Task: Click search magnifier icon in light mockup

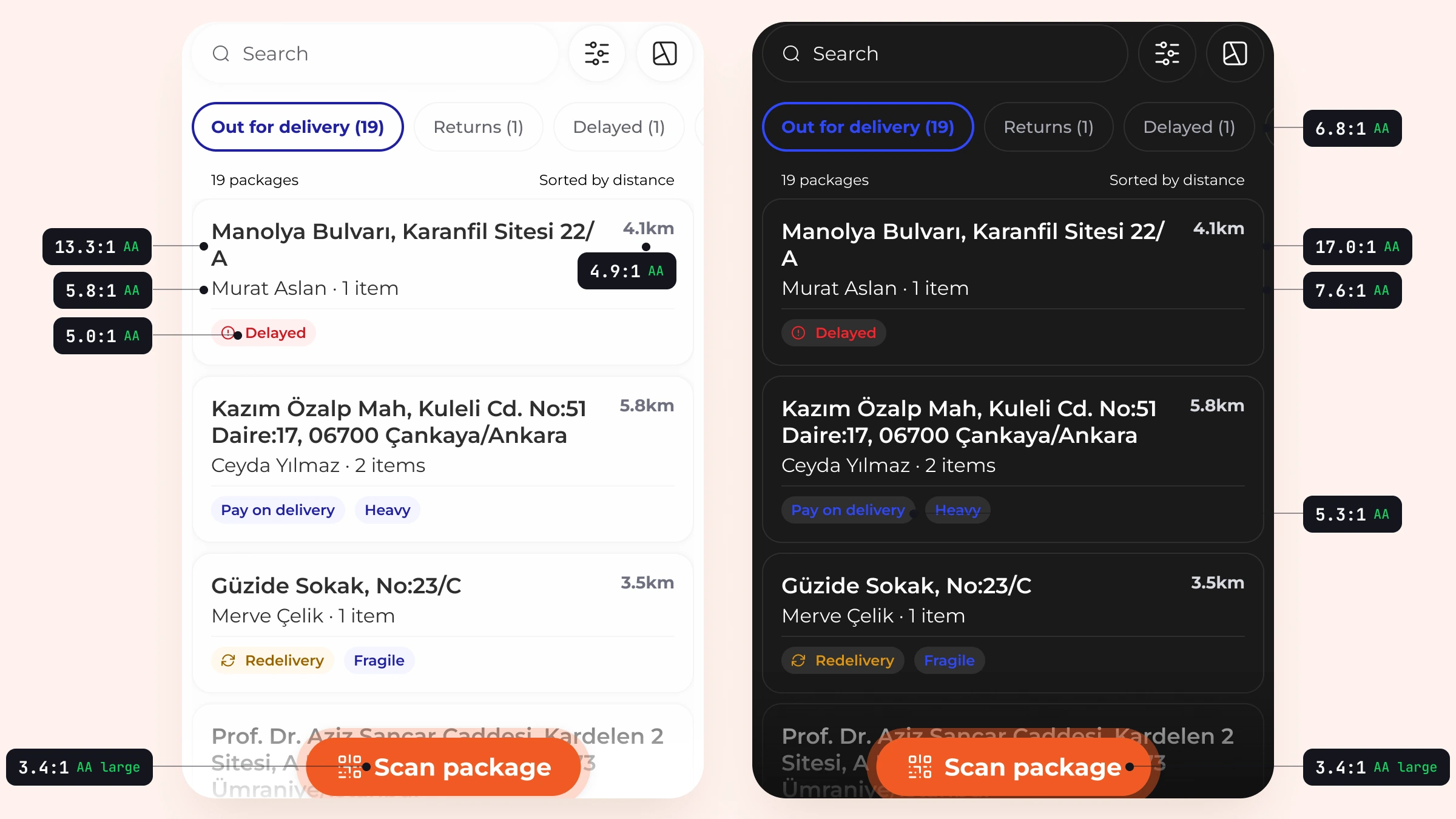Action: click(x=221, y=54)
